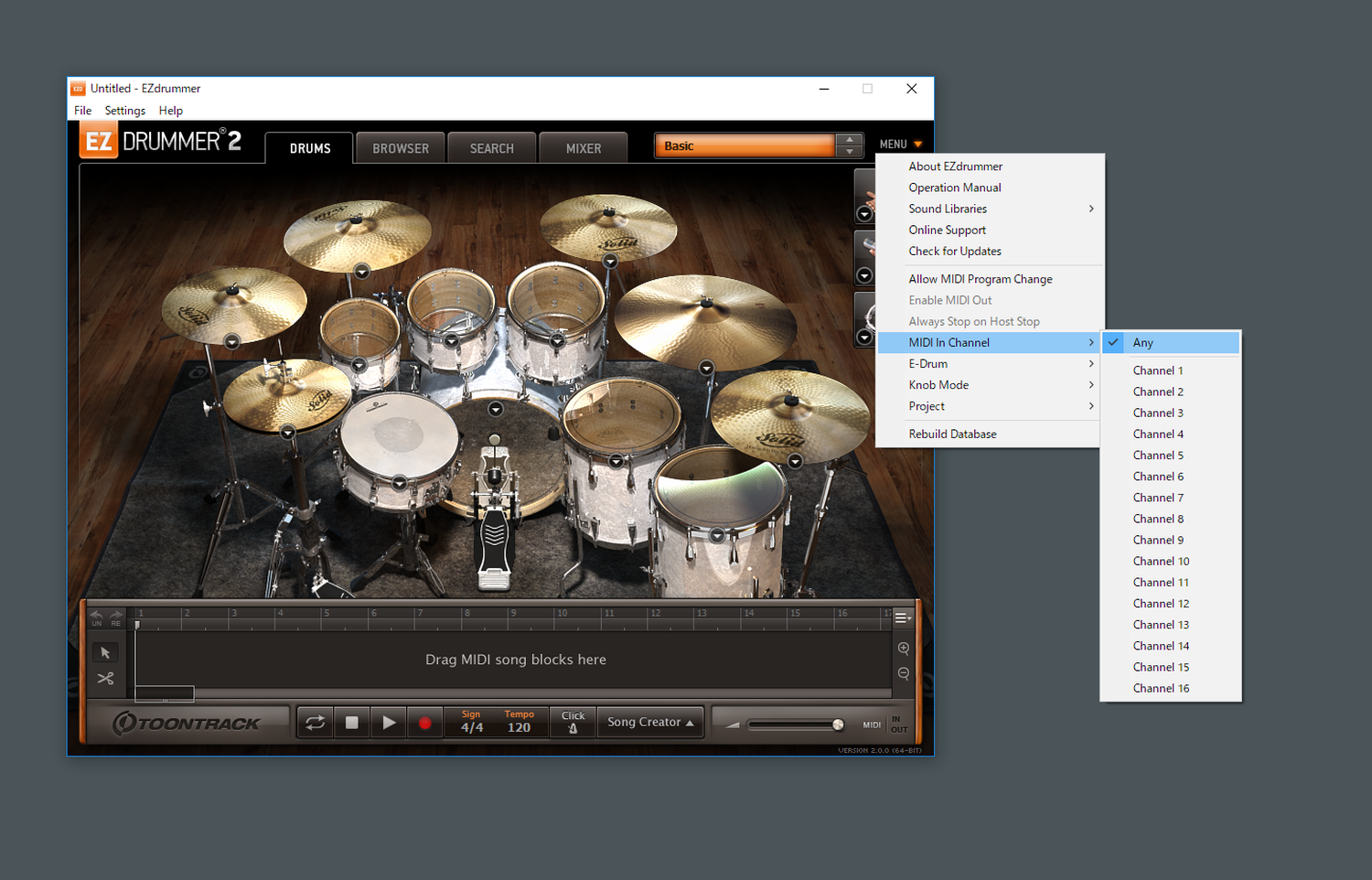Click the Tempo 120 field
Screen dimensions: 1372x880
tap(519, 723)
